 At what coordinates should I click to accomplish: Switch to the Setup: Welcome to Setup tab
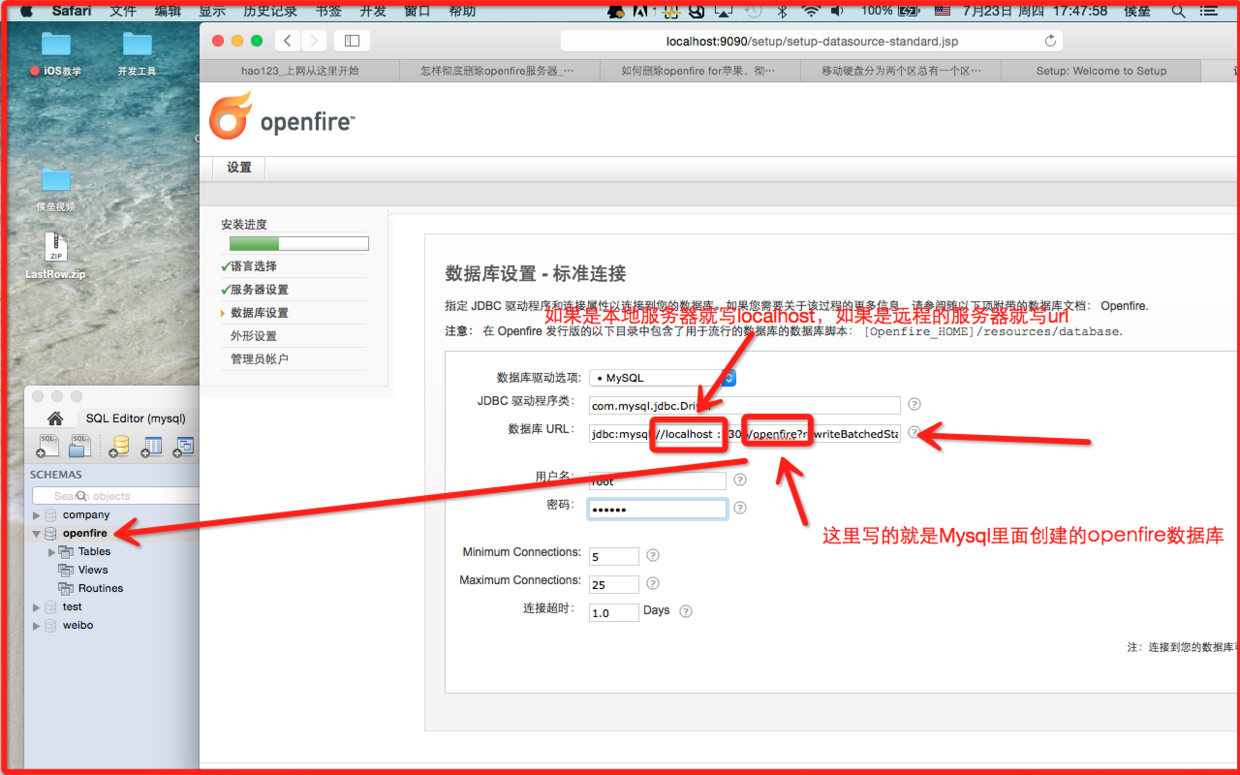pos(1101,71)
